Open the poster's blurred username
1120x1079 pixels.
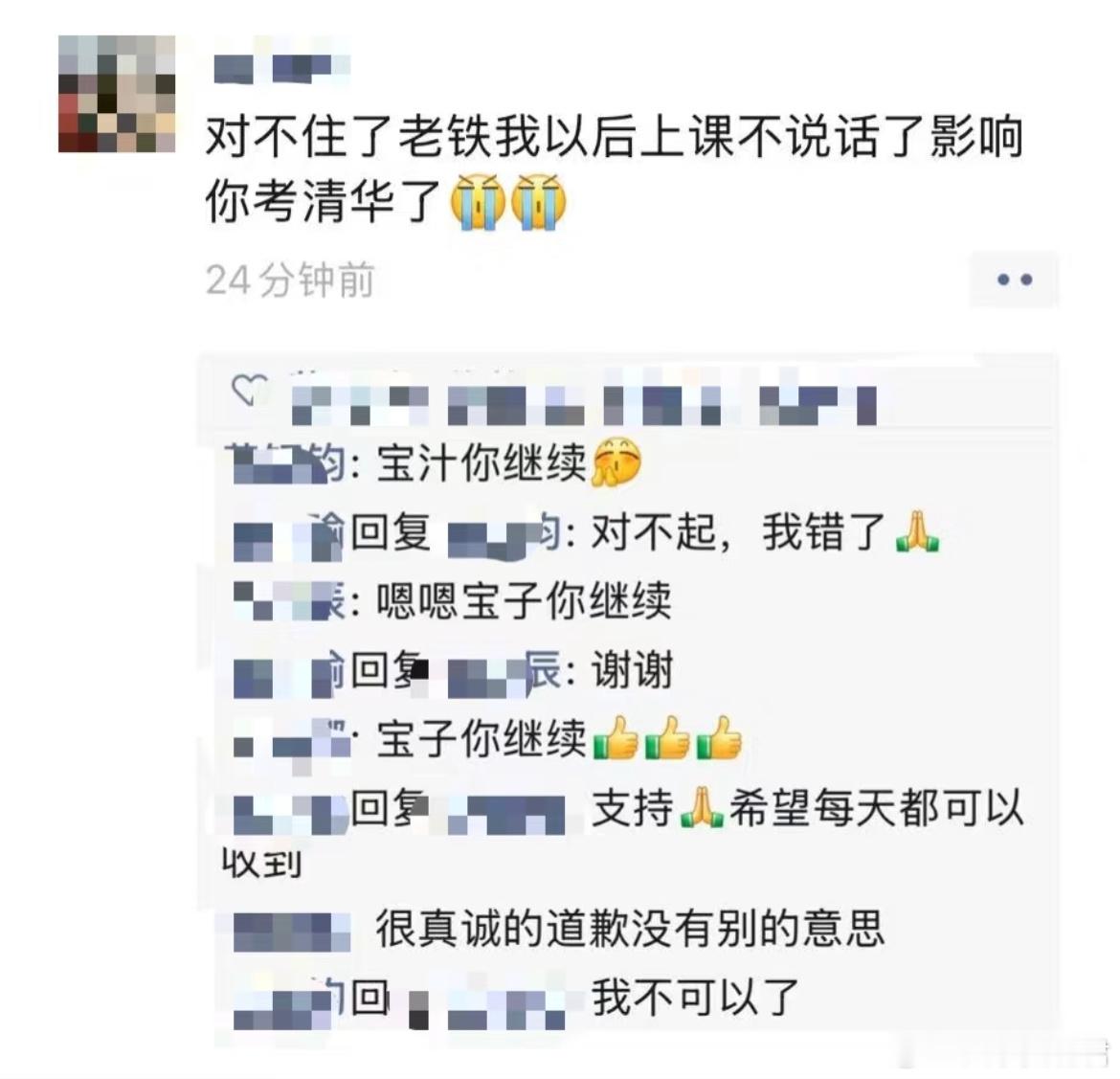pyautogui.click(x=281, y=68)
